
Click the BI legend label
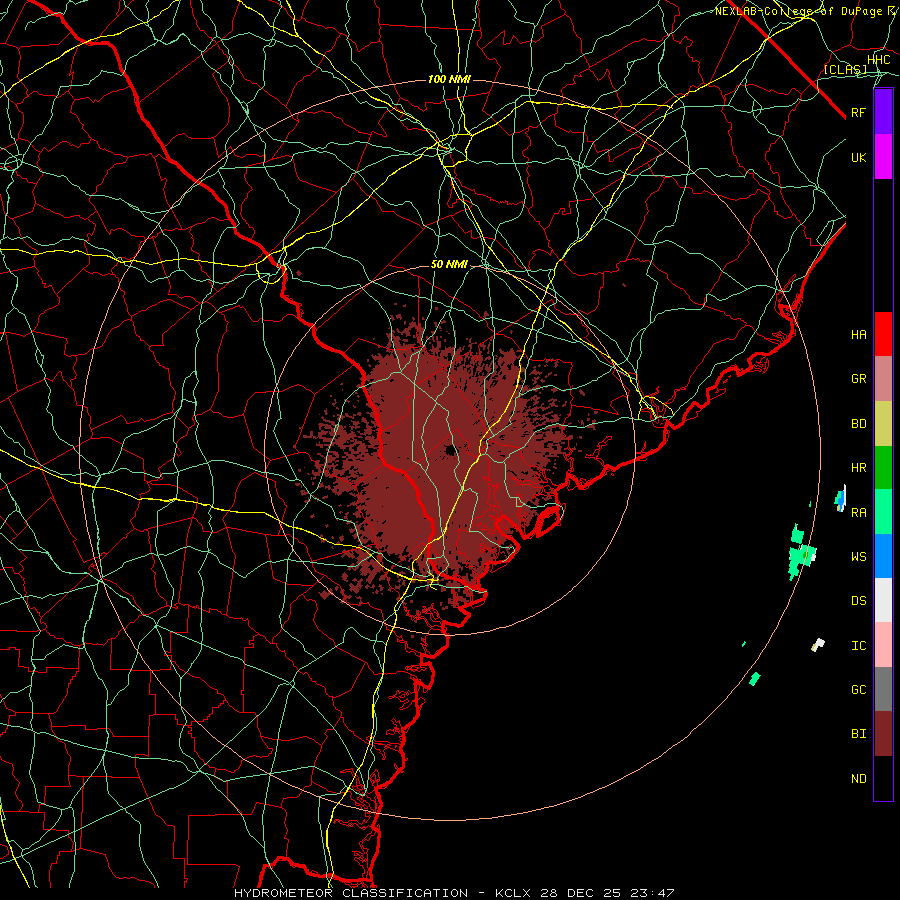pos(858,734)
